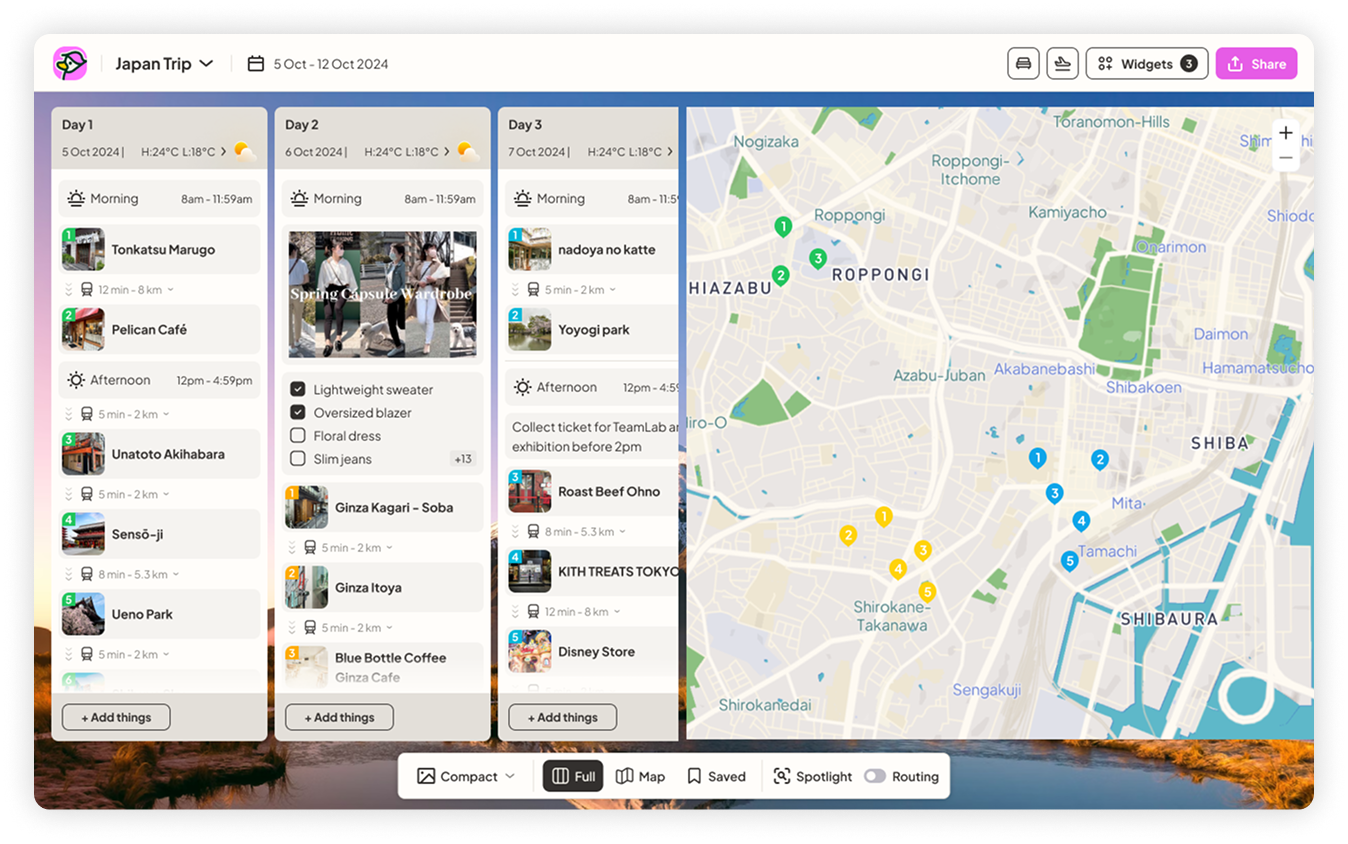Expand transit option below Ginza Kagari - Soba
This screenshot has width=1348, height=844.
point(390,548)
